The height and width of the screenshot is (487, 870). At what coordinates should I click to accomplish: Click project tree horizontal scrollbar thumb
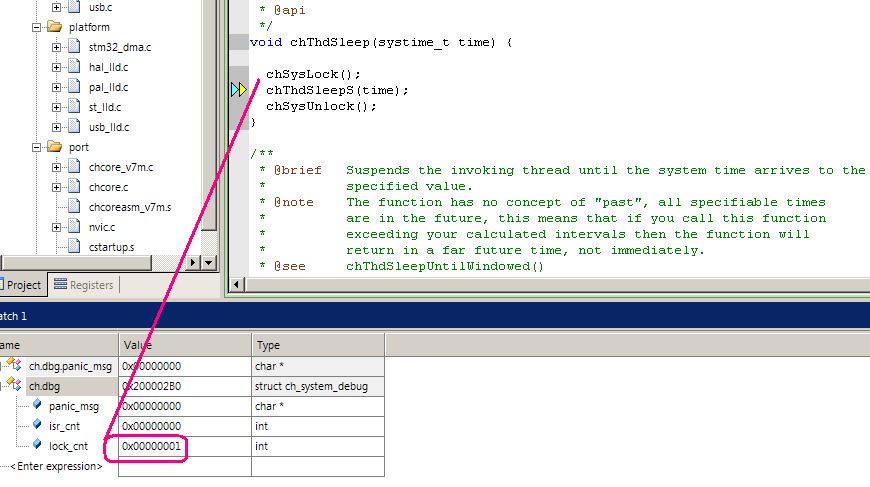pyautogui.click(x=75, y=263)
